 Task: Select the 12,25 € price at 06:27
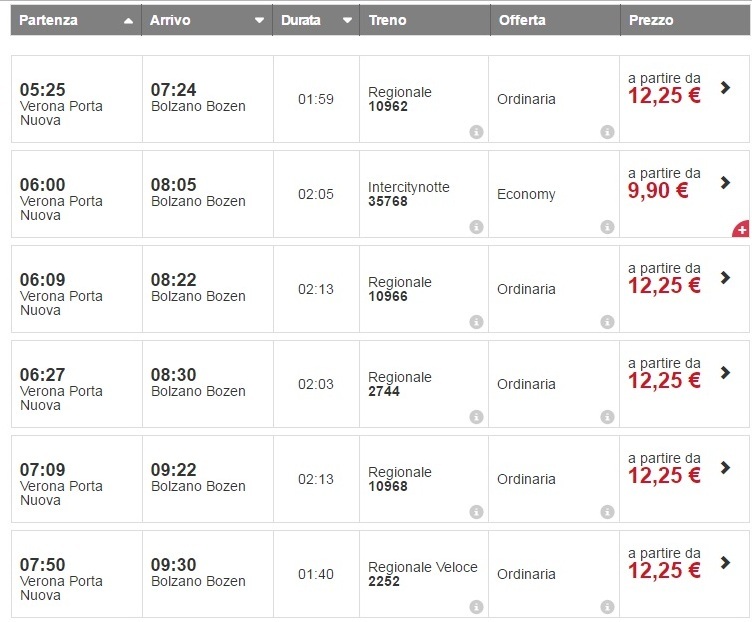point(664,380)
